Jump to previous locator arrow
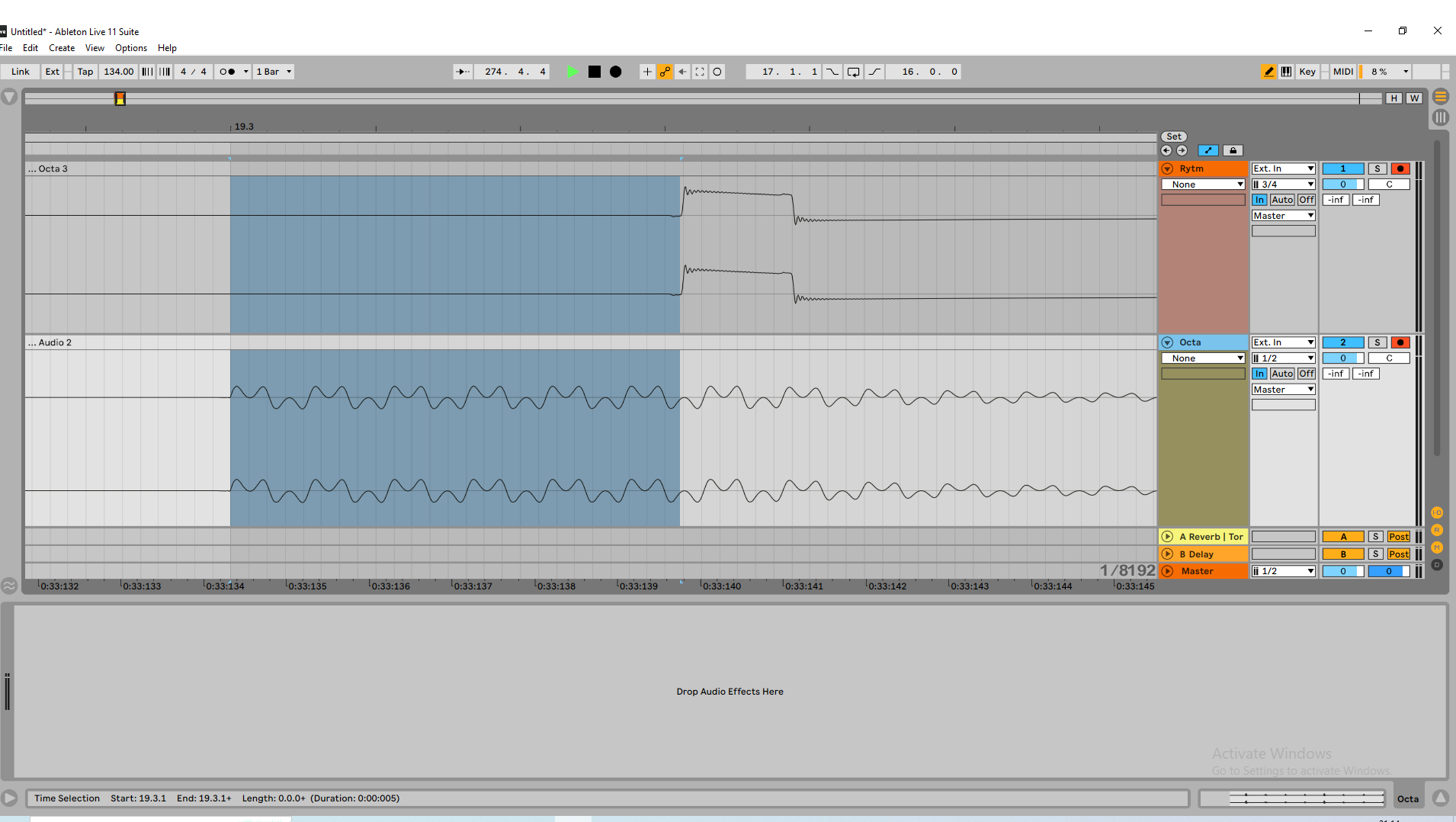Image resolution: width=1456 pixels, height=822 pixels. [1166, 150]
